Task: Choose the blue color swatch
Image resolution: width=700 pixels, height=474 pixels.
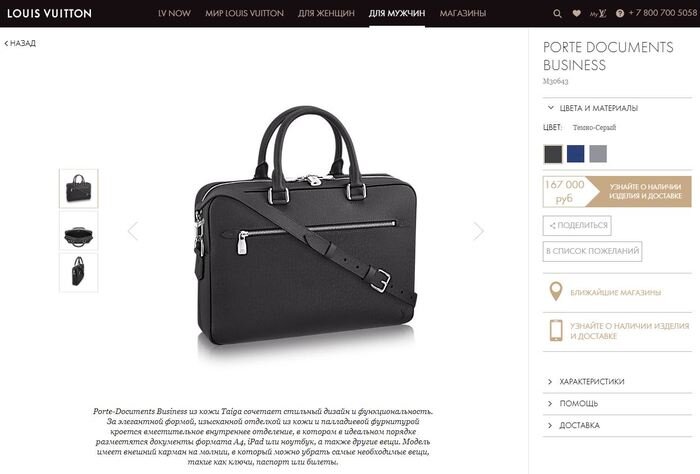Action: (x=575, y=154)
